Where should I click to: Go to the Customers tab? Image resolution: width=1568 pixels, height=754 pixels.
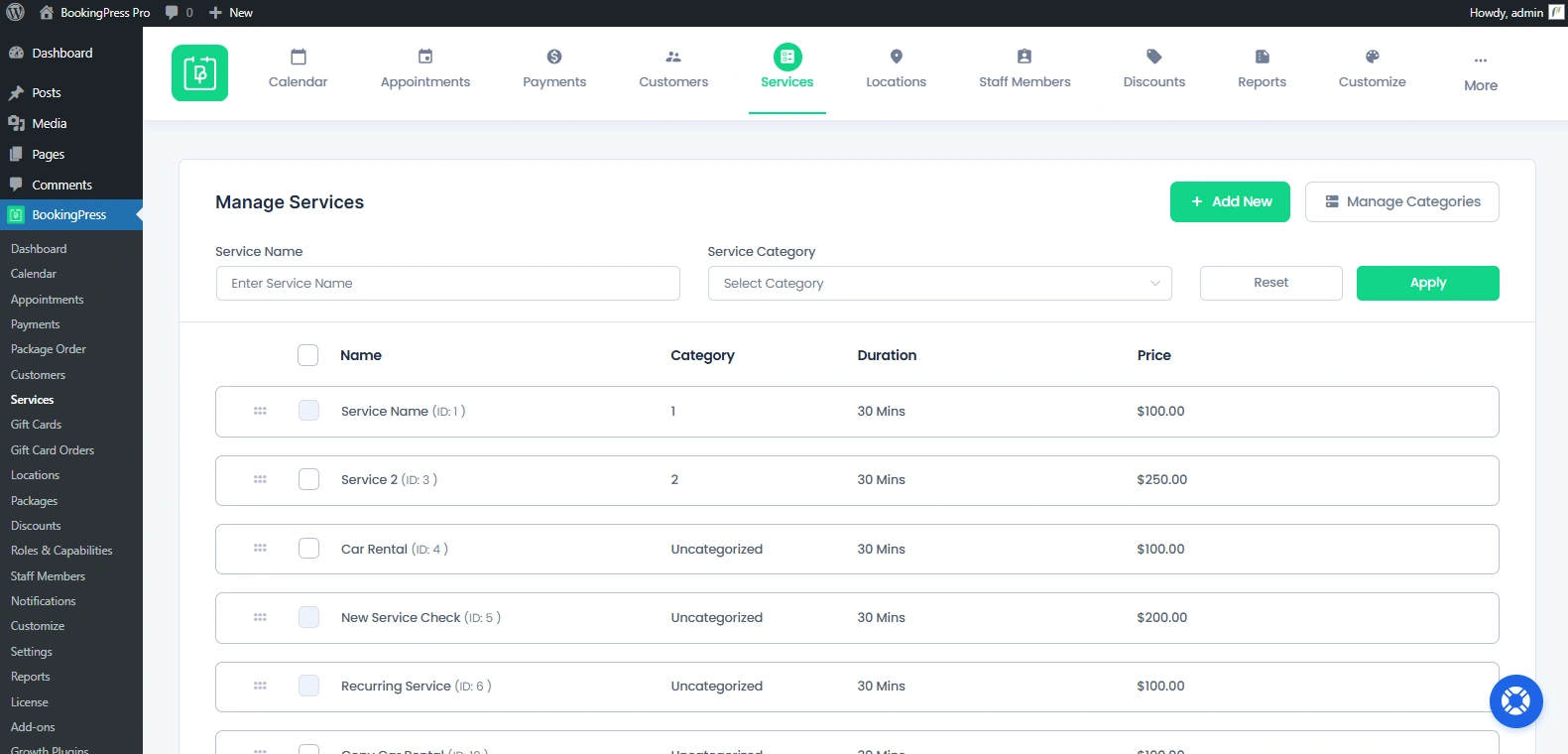[x=673, y=70]
